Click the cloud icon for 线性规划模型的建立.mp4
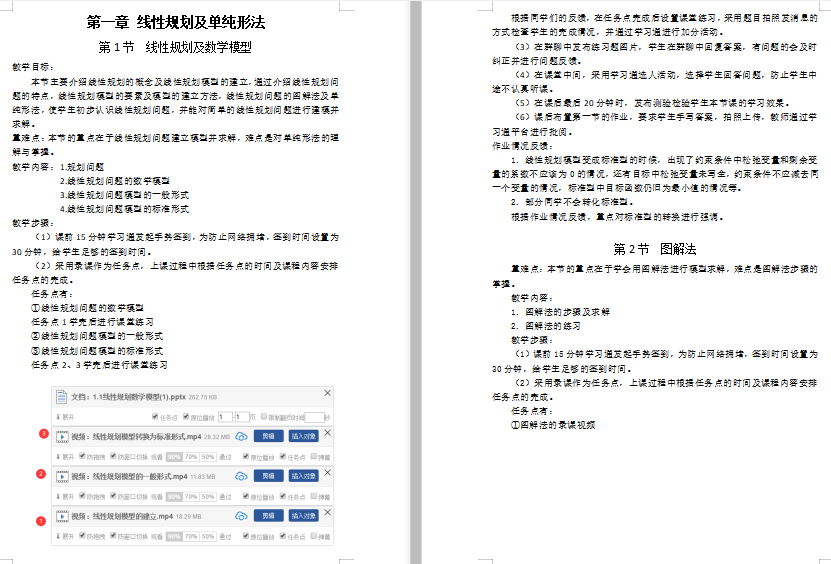Screen dimensions: 831x564 pos(241,516)
